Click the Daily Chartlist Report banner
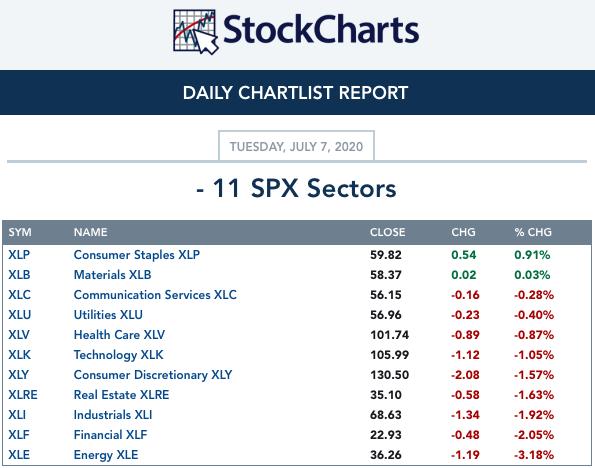The width and height of the screenshot is (595, 468). (298, 92)
